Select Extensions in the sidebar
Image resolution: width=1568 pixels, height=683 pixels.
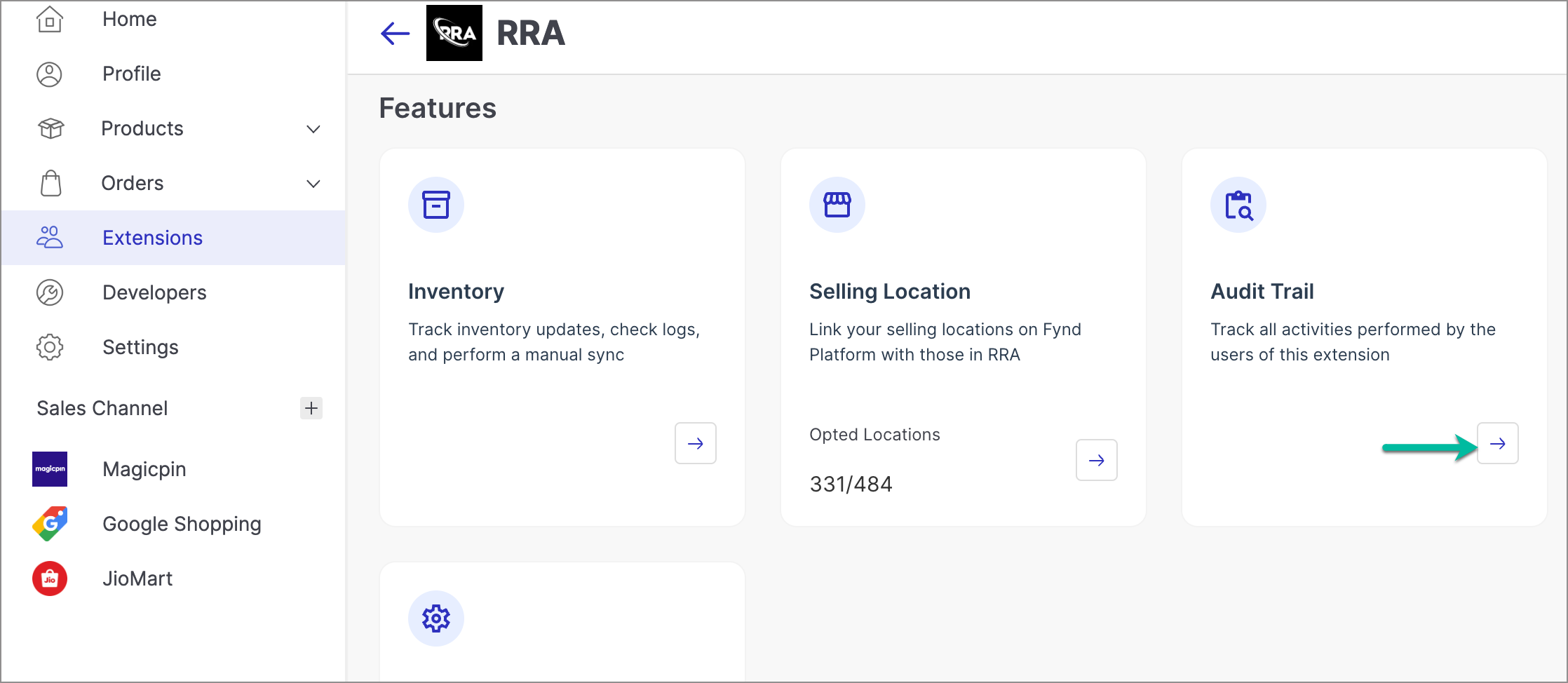coord(173,238)
